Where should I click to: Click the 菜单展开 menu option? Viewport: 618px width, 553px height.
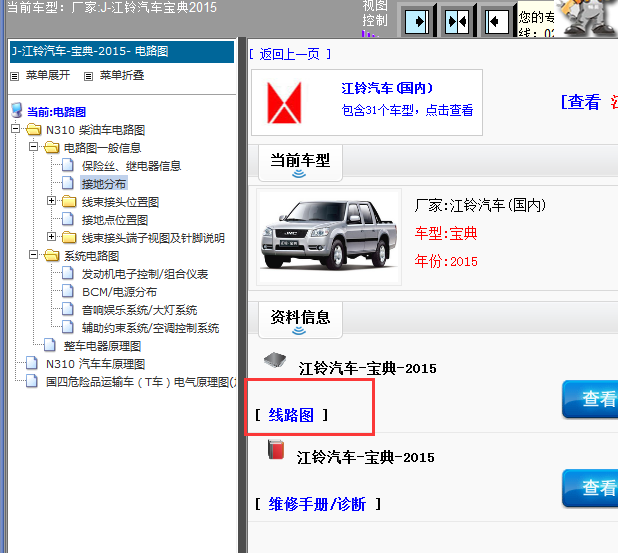(48, 75)
